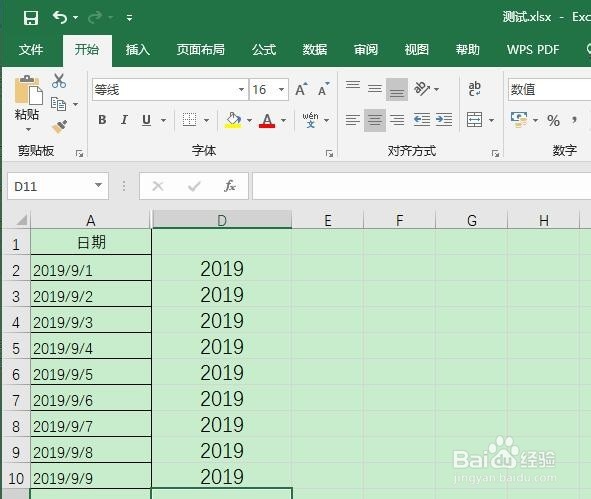Open the WPS PDF tab
591x499 pixels.
(x=533, y=49)
